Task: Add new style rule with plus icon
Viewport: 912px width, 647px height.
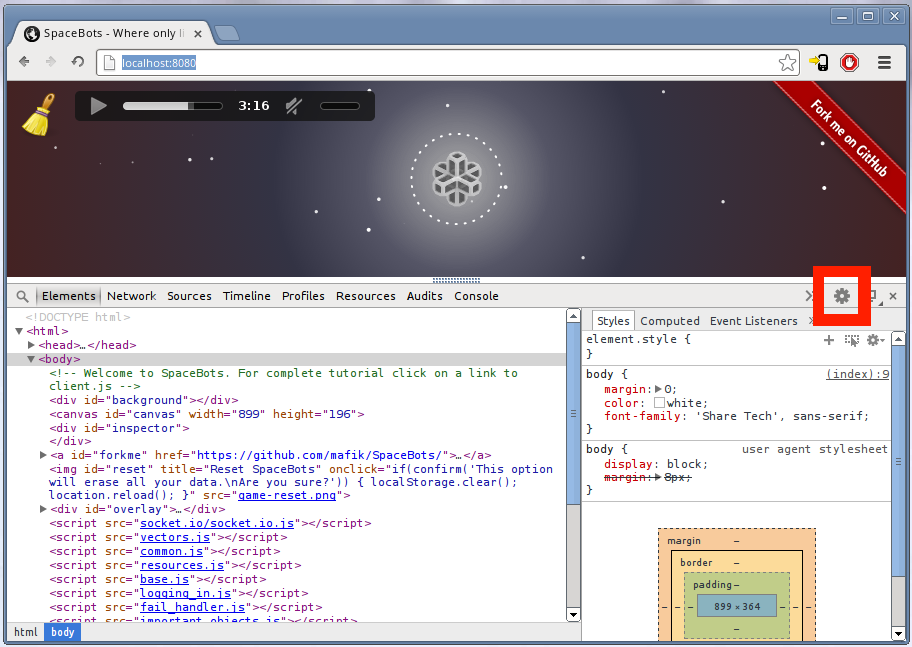Action: click(x=828, y=340)
